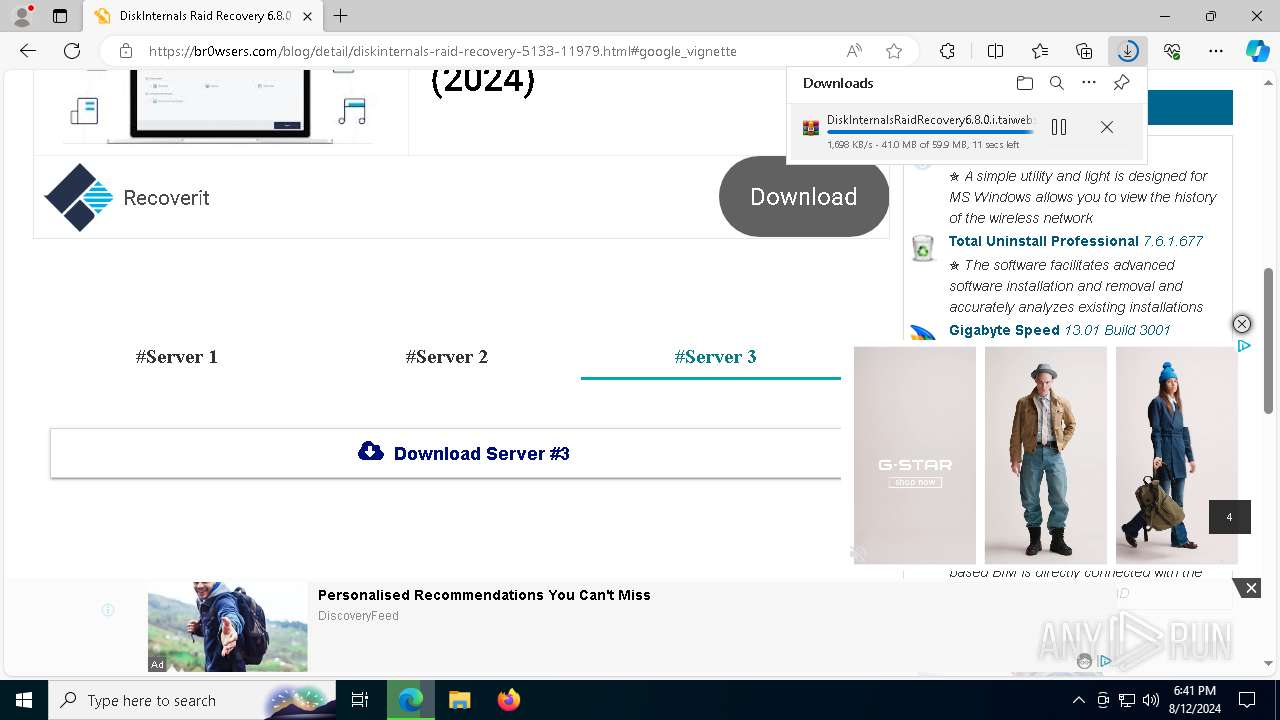Click the download progress bar

pos(930,132)
